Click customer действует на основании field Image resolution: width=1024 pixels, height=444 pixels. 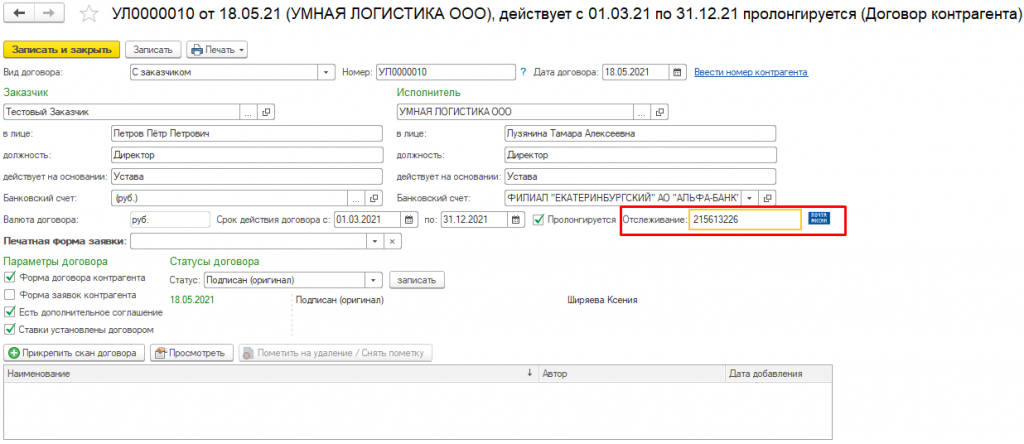click(246, 176)
